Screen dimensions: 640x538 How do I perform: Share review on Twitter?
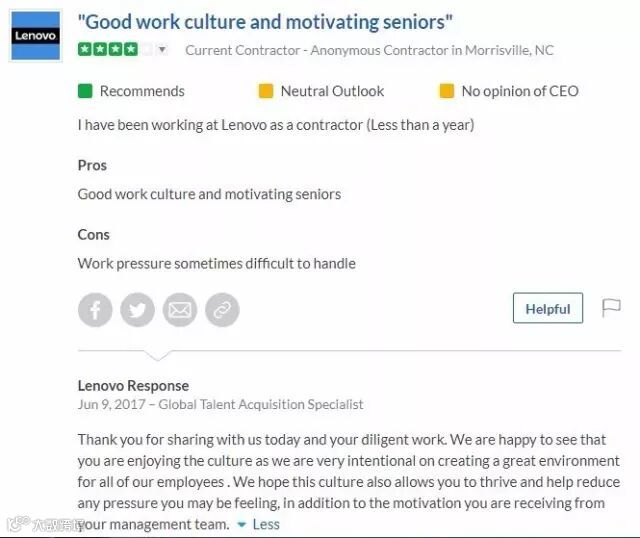click(138, 310)
